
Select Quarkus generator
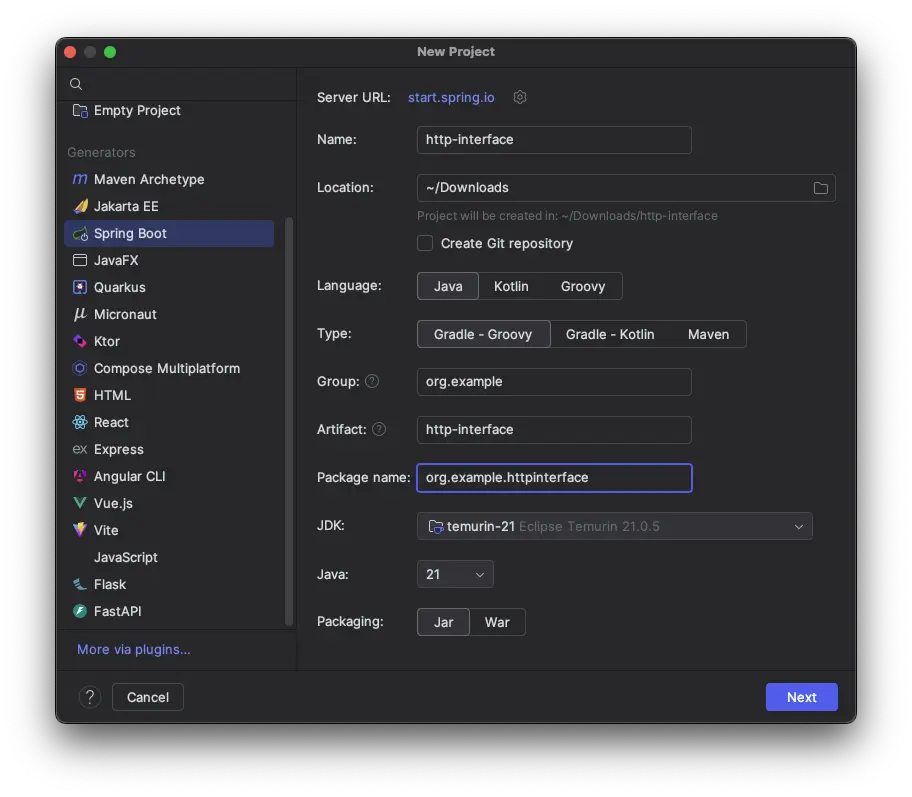click(169, 287)
